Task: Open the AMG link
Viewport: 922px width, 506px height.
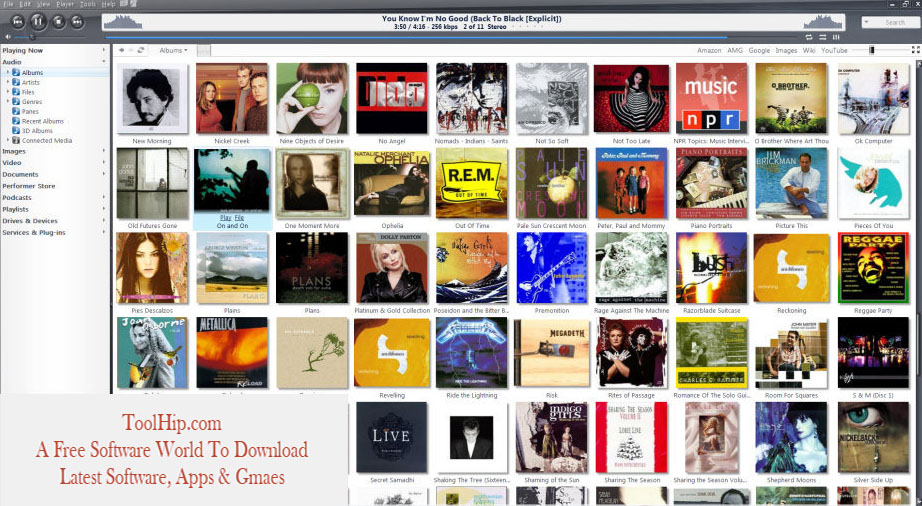Action: tap(735, 51)
